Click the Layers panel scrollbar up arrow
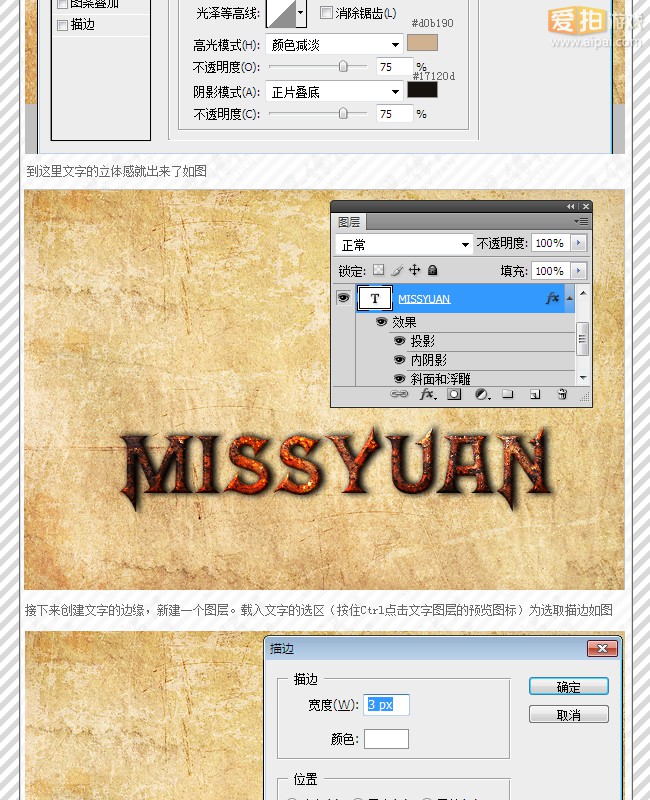This screenshot has height=800, width=650. [583, 293]
